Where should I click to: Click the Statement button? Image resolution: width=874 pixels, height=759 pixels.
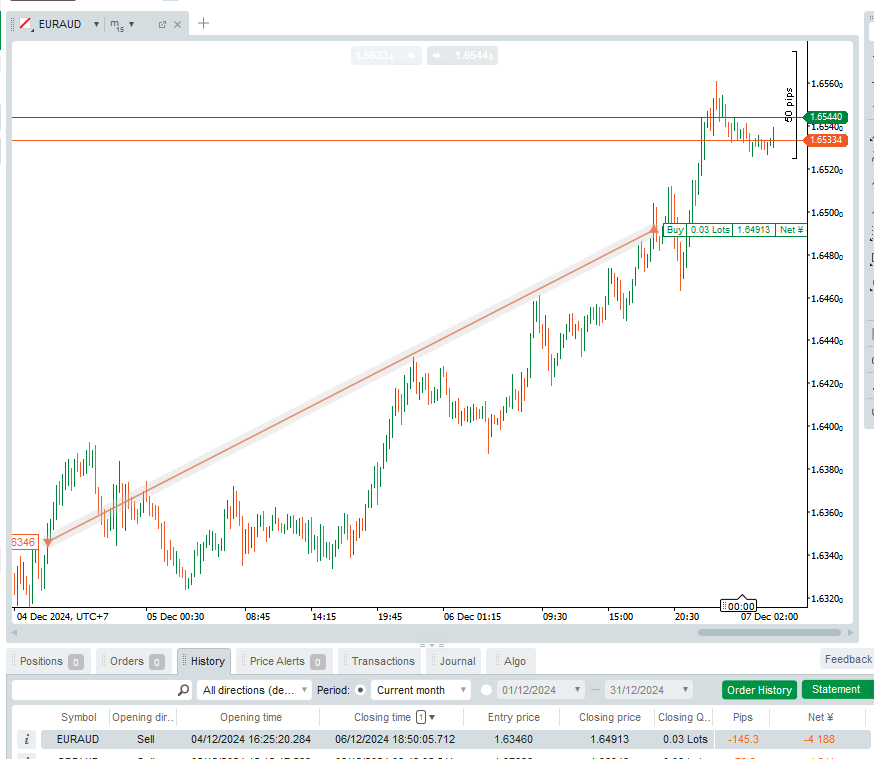(x=836, y=690)
